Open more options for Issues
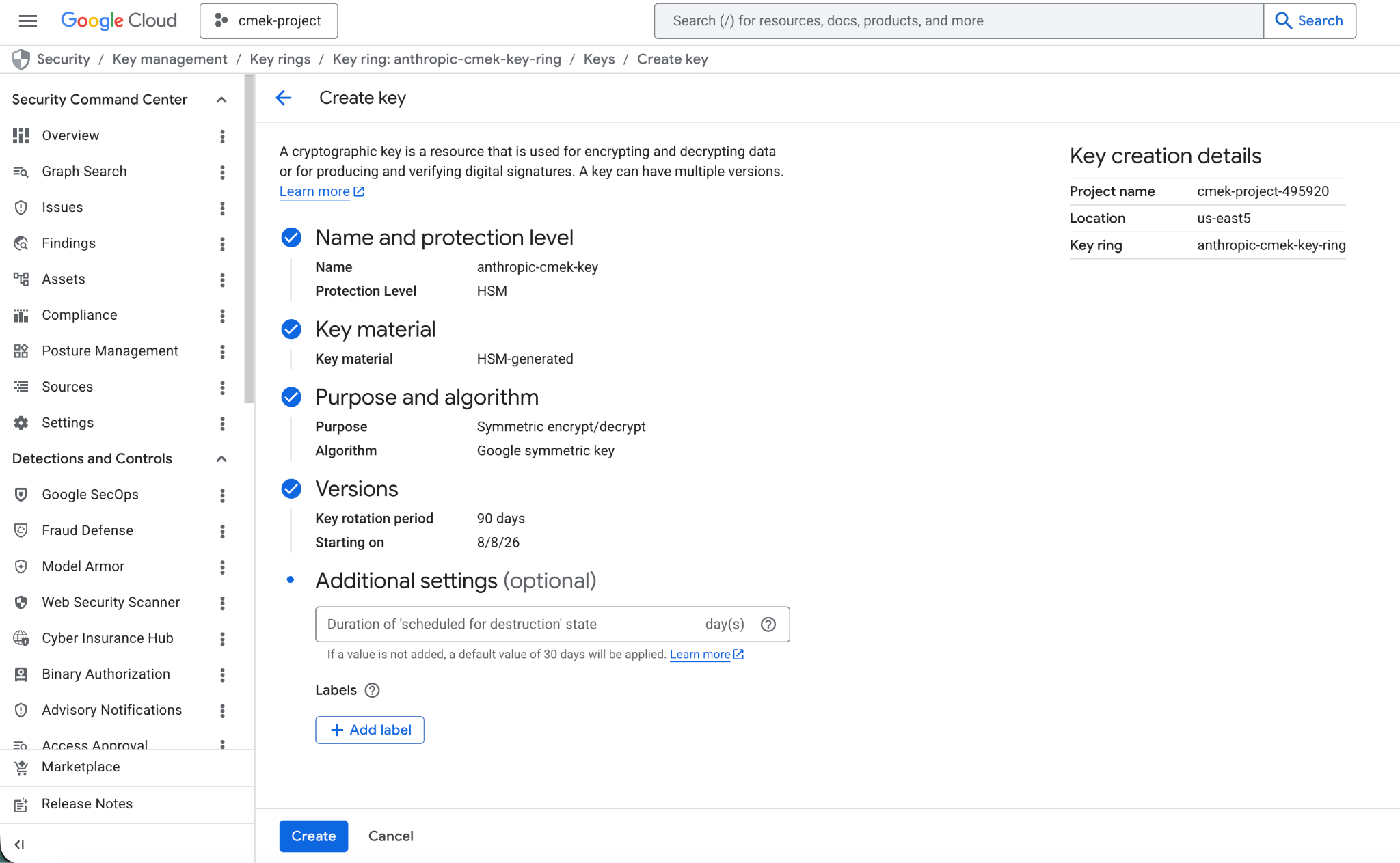 tap(222, 208)
